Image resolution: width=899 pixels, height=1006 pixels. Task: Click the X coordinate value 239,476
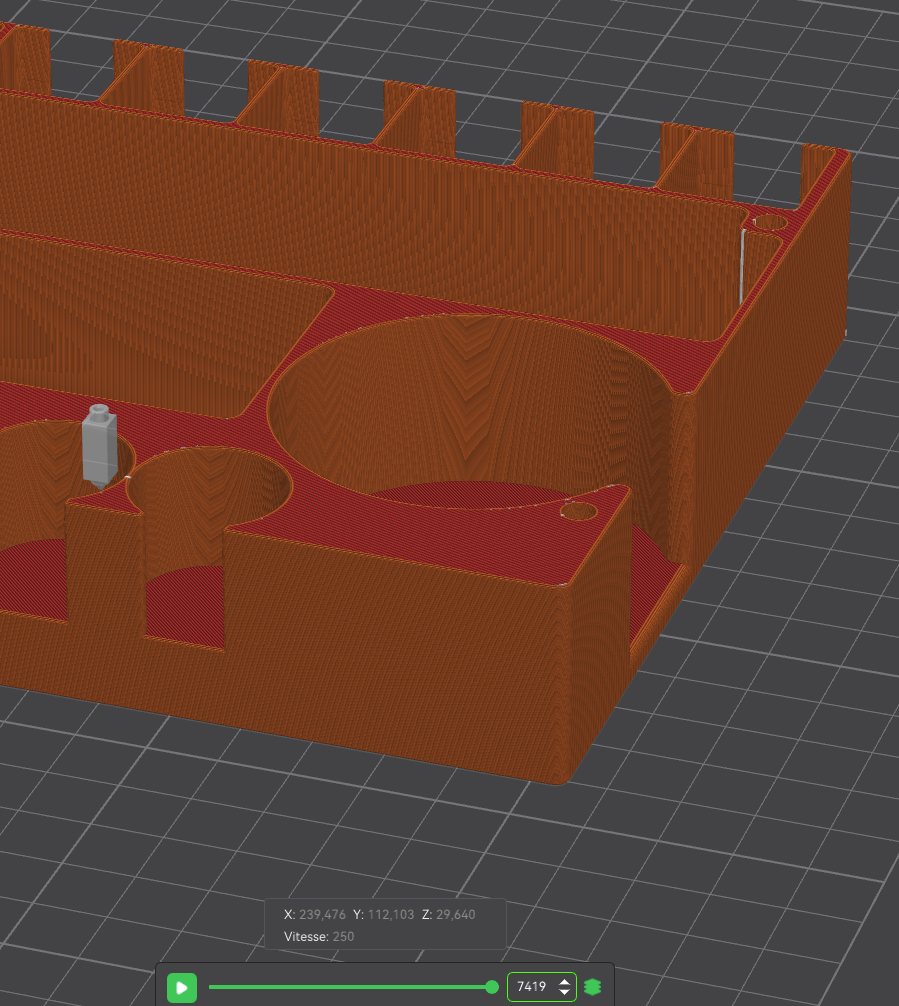[x=322, y=914]
